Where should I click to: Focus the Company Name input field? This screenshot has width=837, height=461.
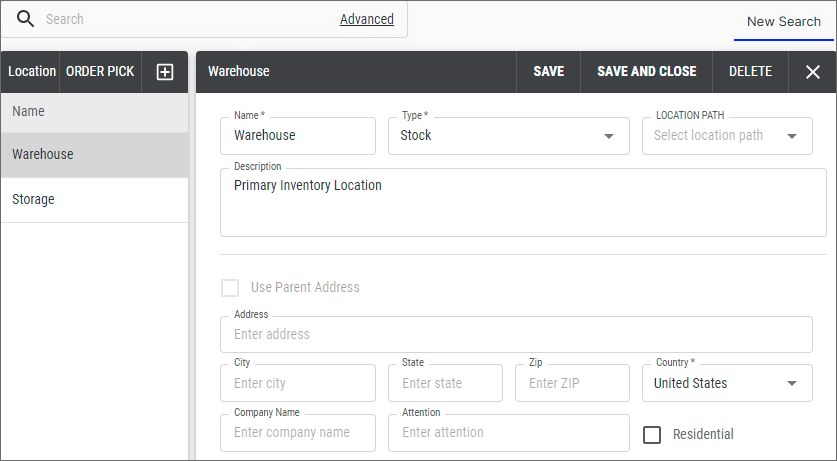point(297,433)
